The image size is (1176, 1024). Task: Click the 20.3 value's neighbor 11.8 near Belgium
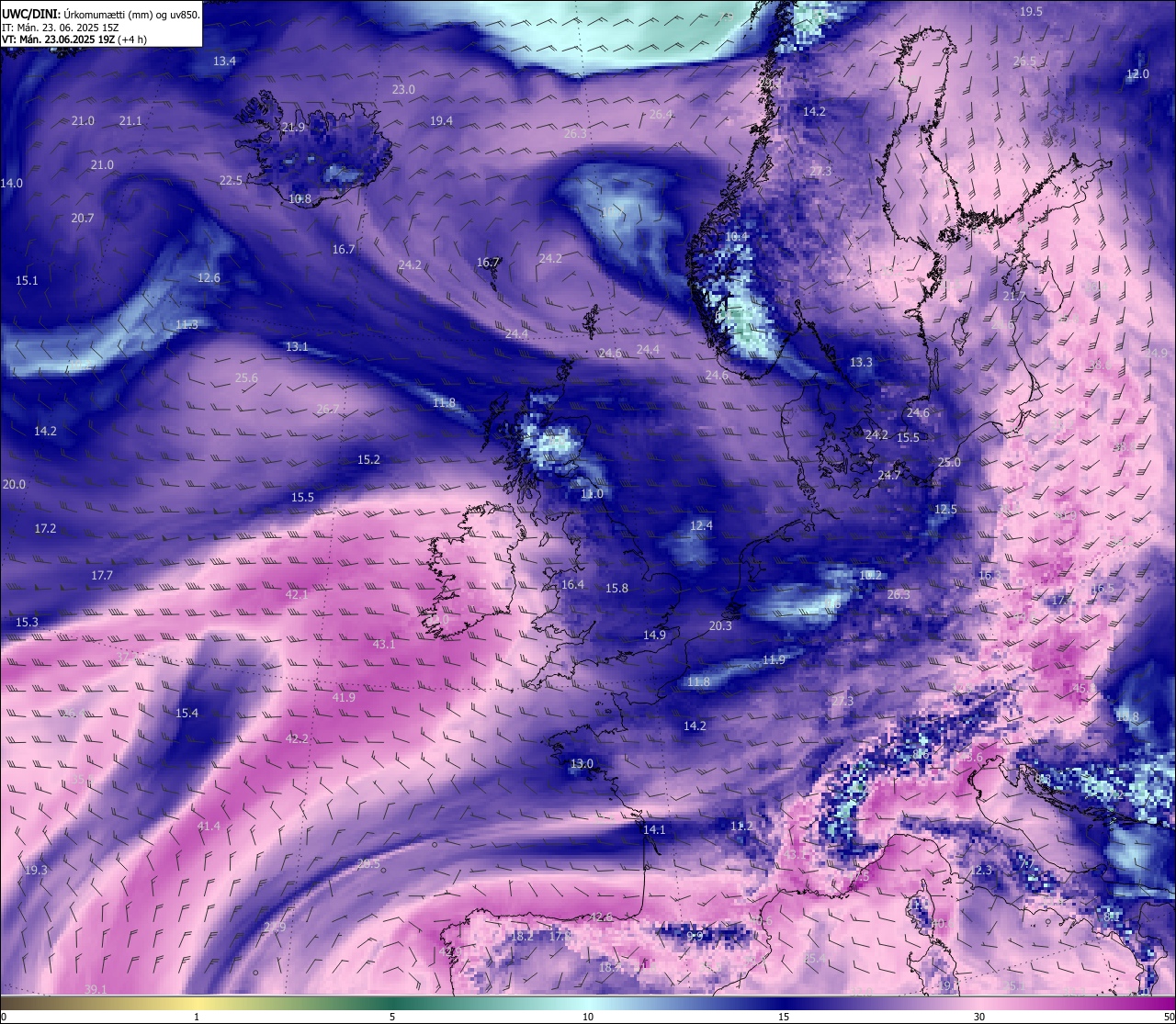[698, 681]
